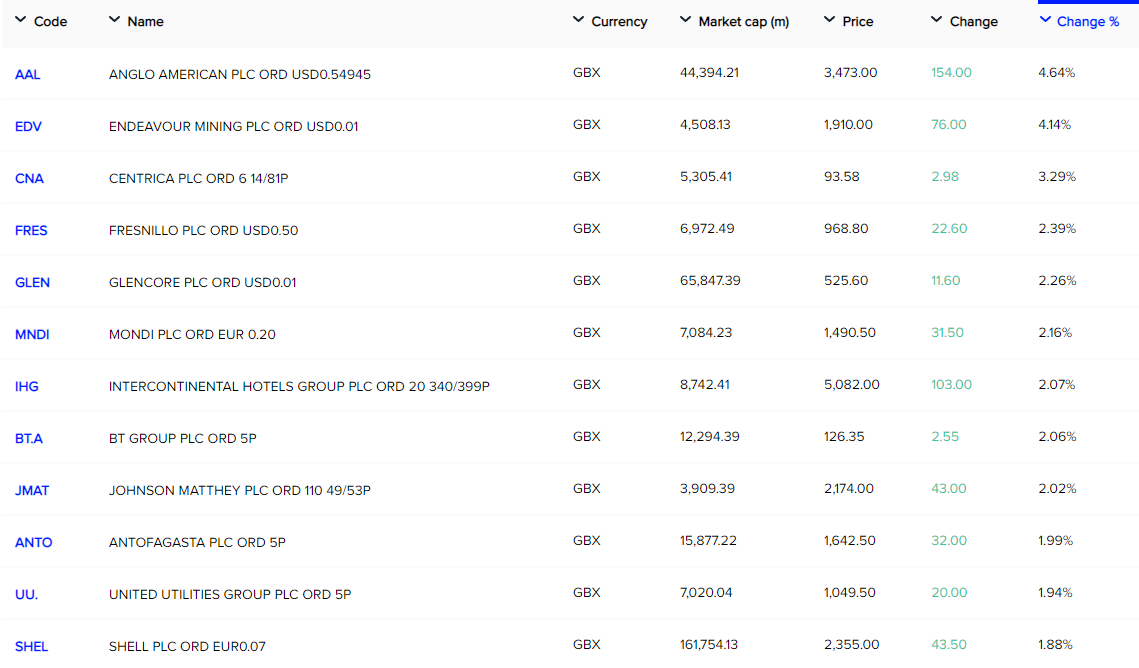This screenshot has height=668, width=1139.
Task: Sort table by Market cap (m) label
Action: [x=743, y=22]
